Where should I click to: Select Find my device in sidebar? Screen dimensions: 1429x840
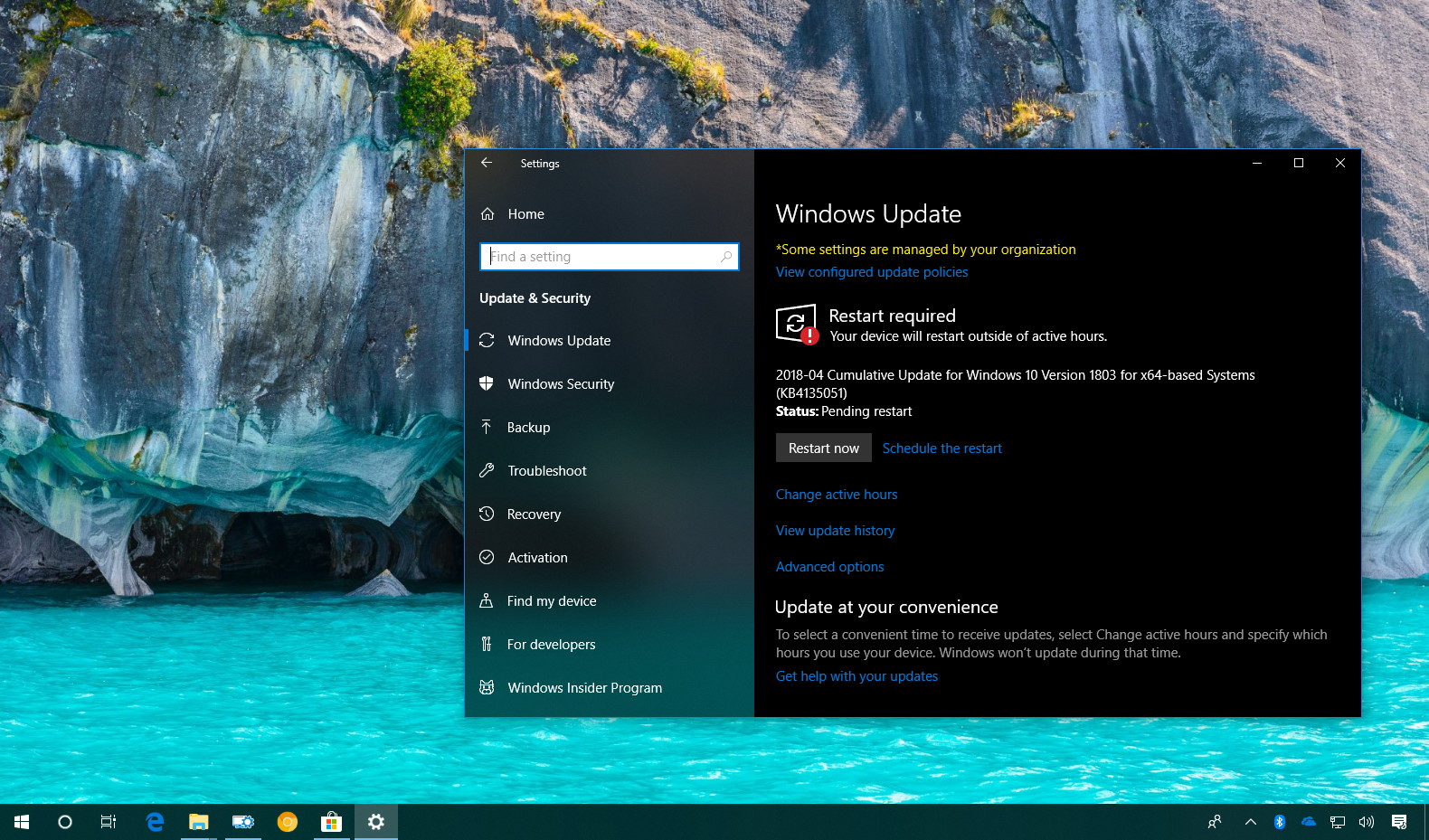tap(610, 601)
